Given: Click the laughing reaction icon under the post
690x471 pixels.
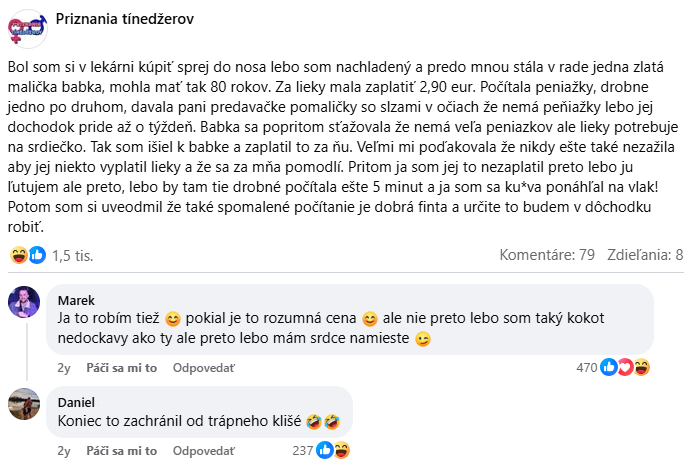Looking at the screenshot, I should tap(19, 255).
